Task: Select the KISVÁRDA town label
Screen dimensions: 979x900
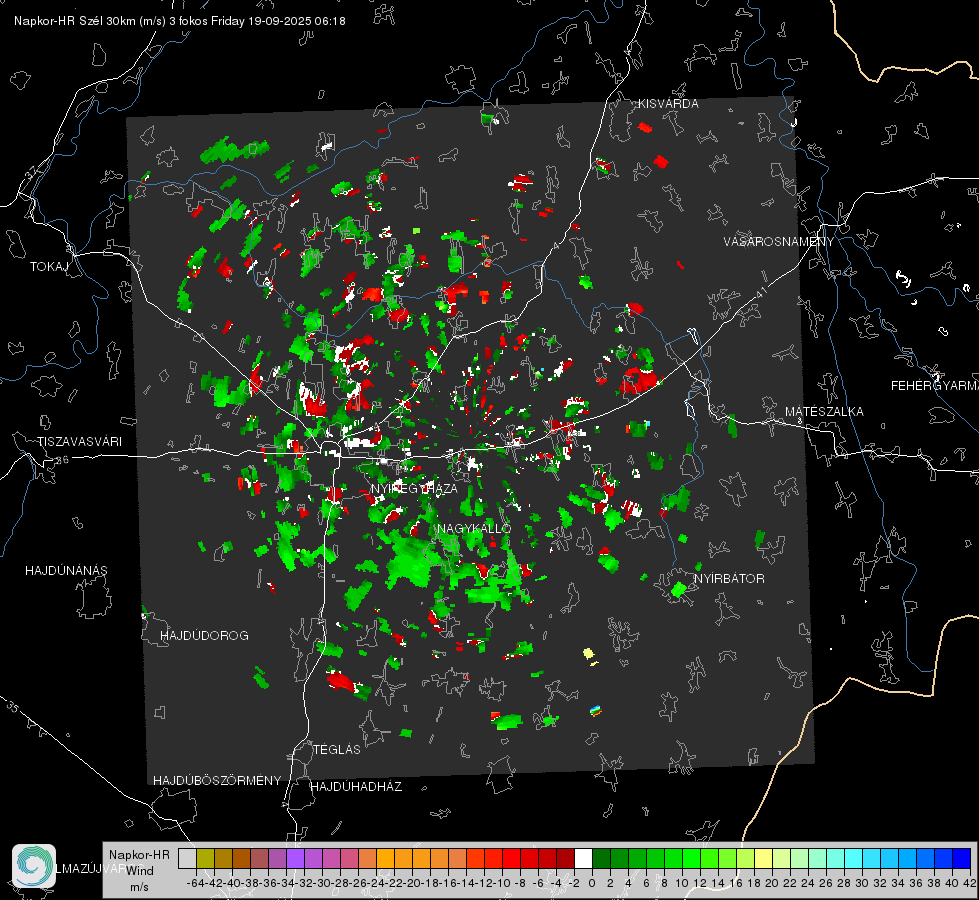Action: tap(668, 104)
